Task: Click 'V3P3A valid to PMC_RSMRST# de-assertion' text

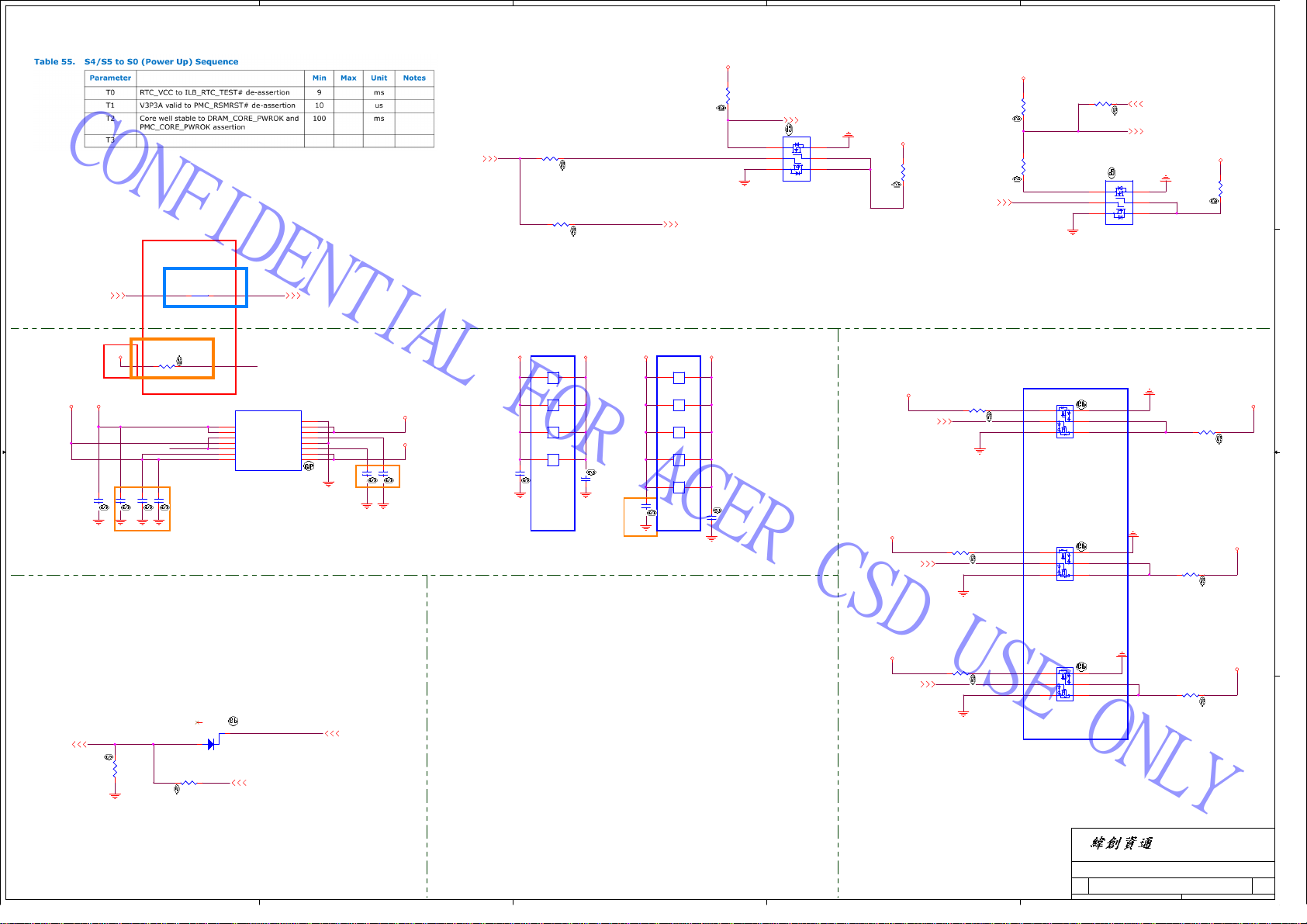Action: coord(217,106)
